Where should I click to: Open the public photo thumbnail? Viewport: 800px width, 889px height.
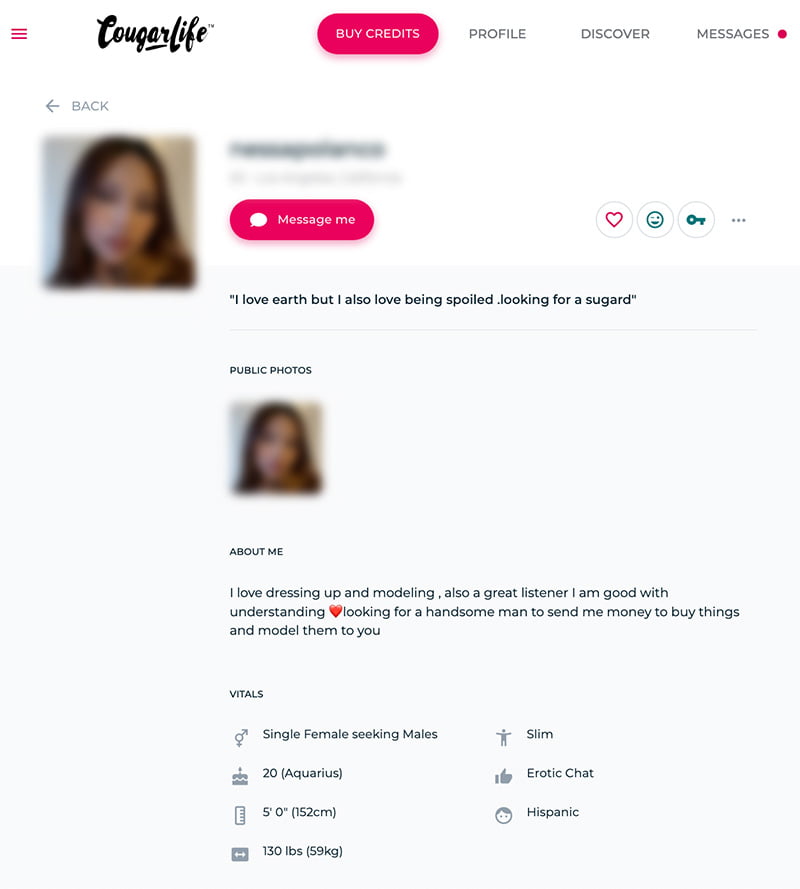click(276, 447)
